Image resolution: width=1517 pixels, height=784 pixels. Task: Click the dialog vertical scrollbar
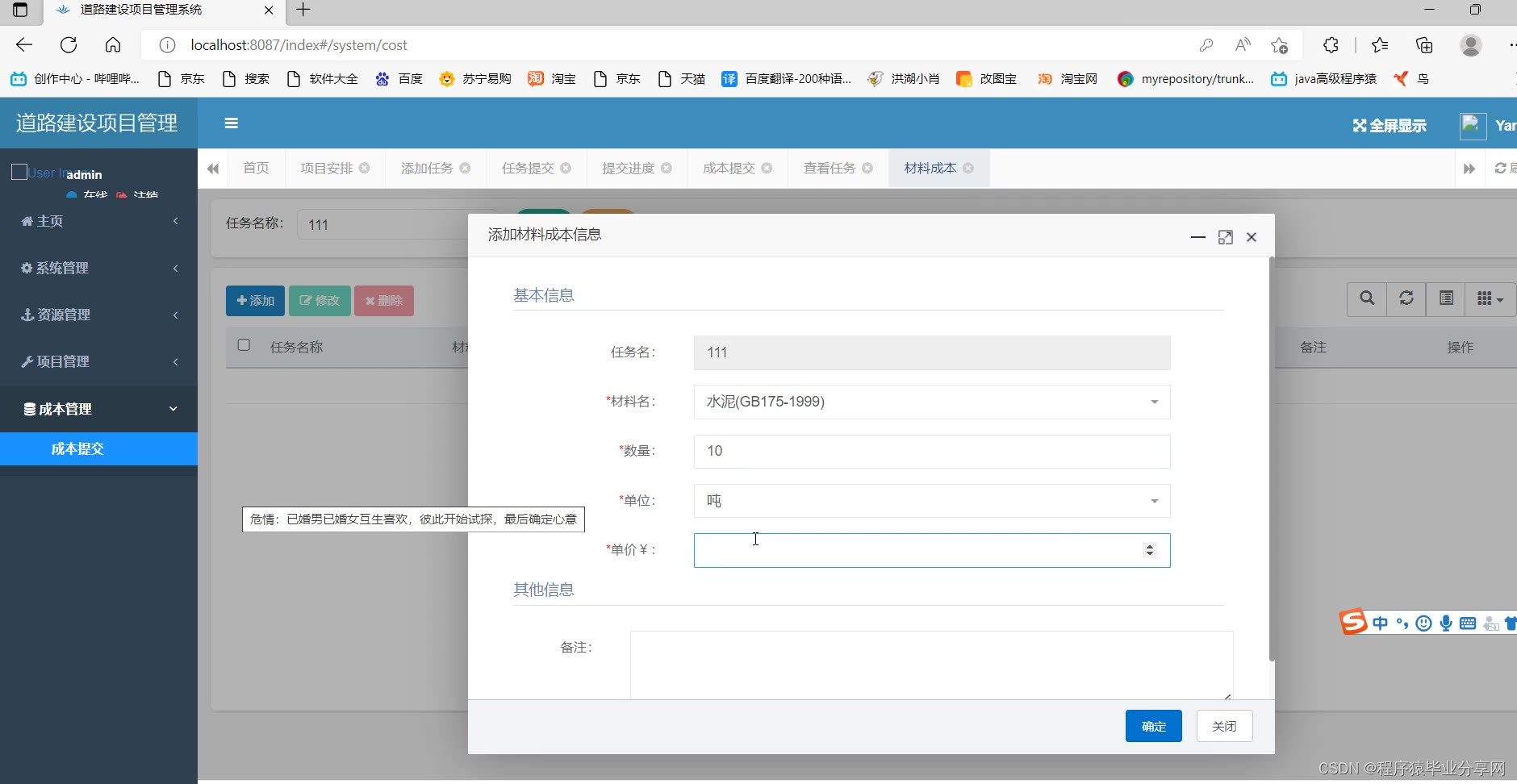pyautogui.click(x=1272, y=460)
